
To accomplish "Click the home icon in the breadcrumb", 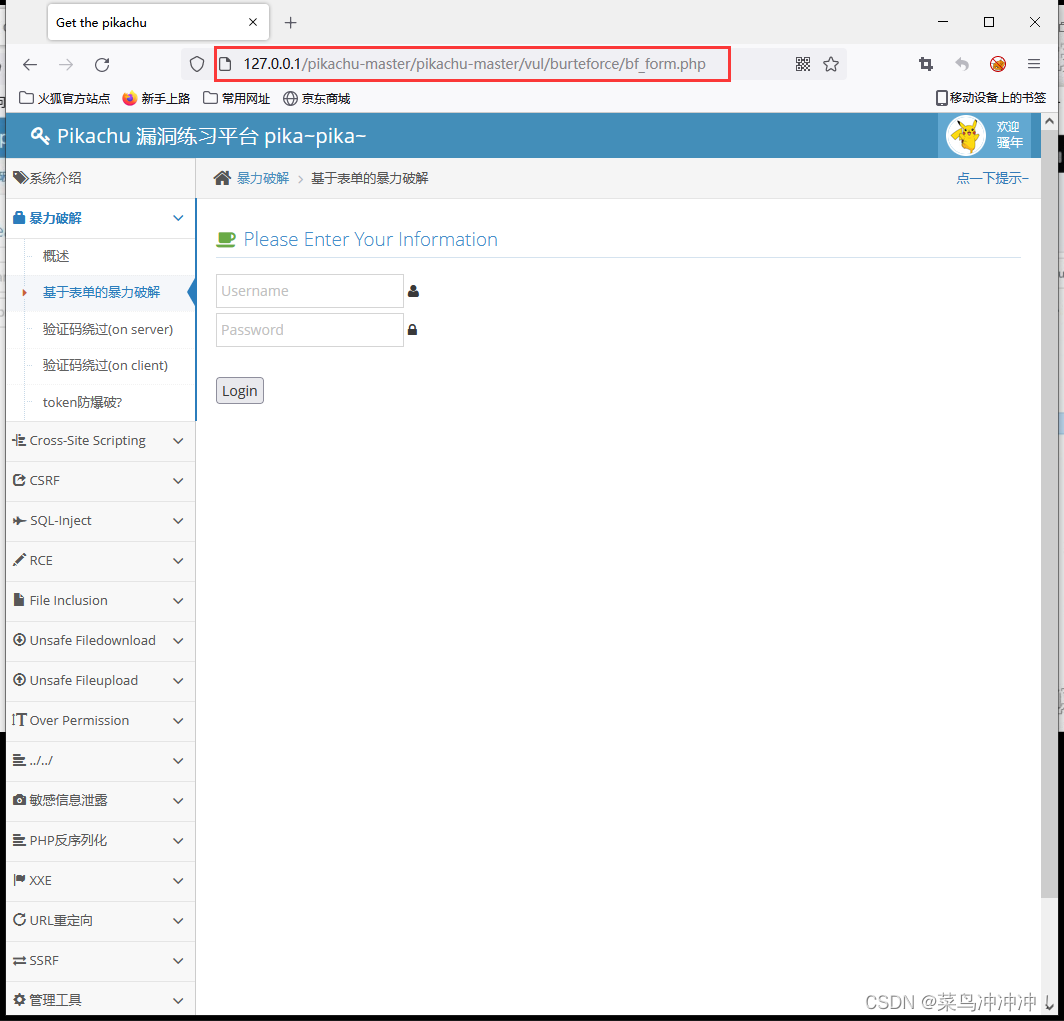I will (x=222, y=178).
